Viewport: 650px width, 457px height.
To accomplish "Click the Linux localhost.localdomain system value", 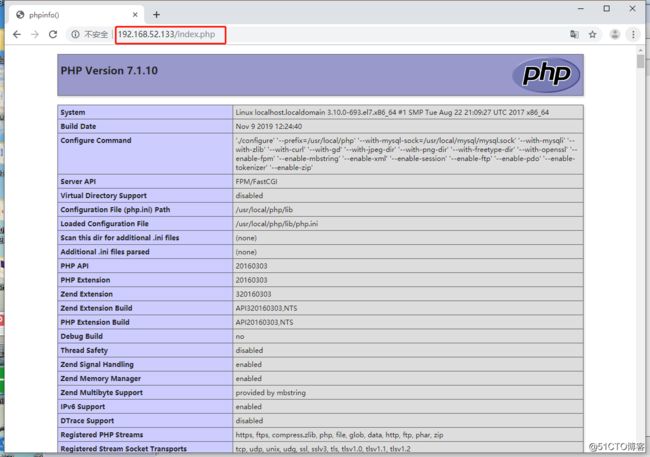I will tap(392, 112).
